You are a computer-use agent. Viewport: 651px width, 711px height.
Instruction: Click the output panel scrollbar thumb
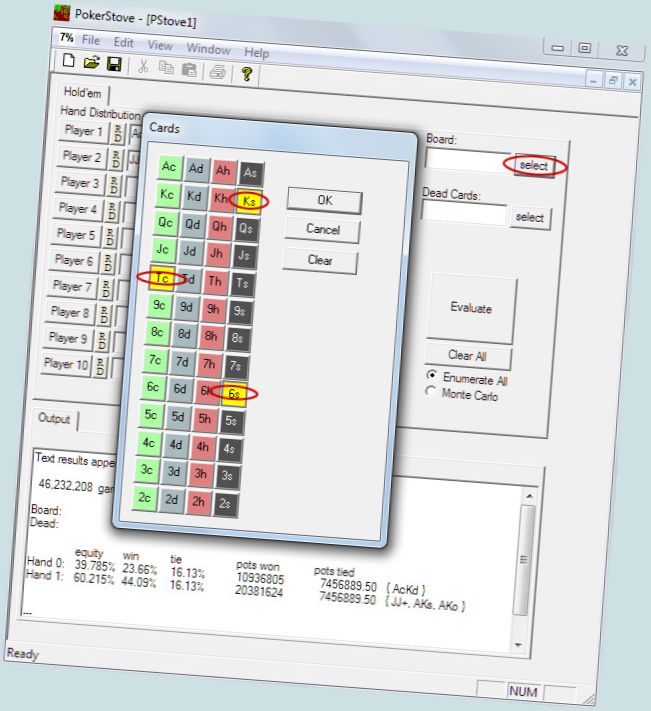(524, 560)
